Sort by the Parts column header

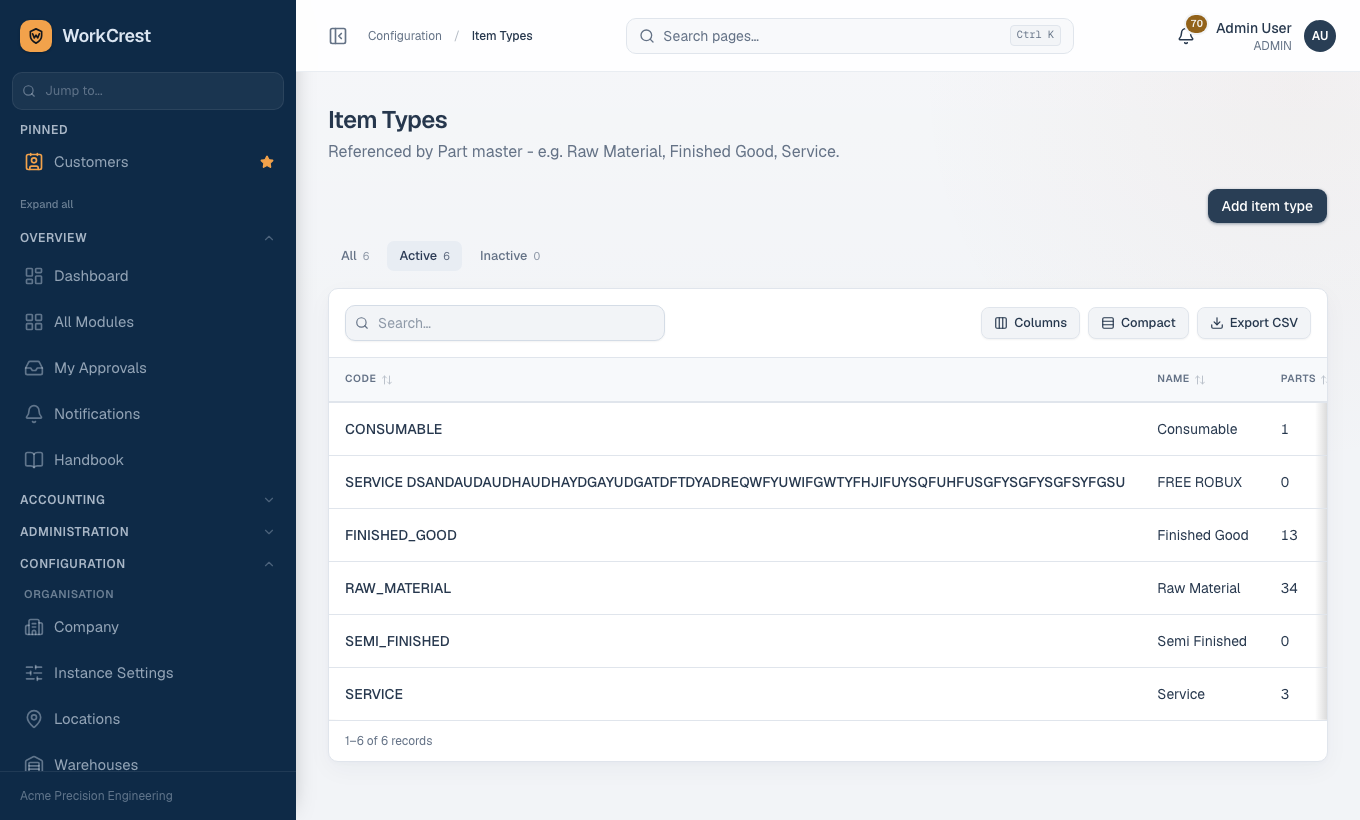pos(1303,379)
